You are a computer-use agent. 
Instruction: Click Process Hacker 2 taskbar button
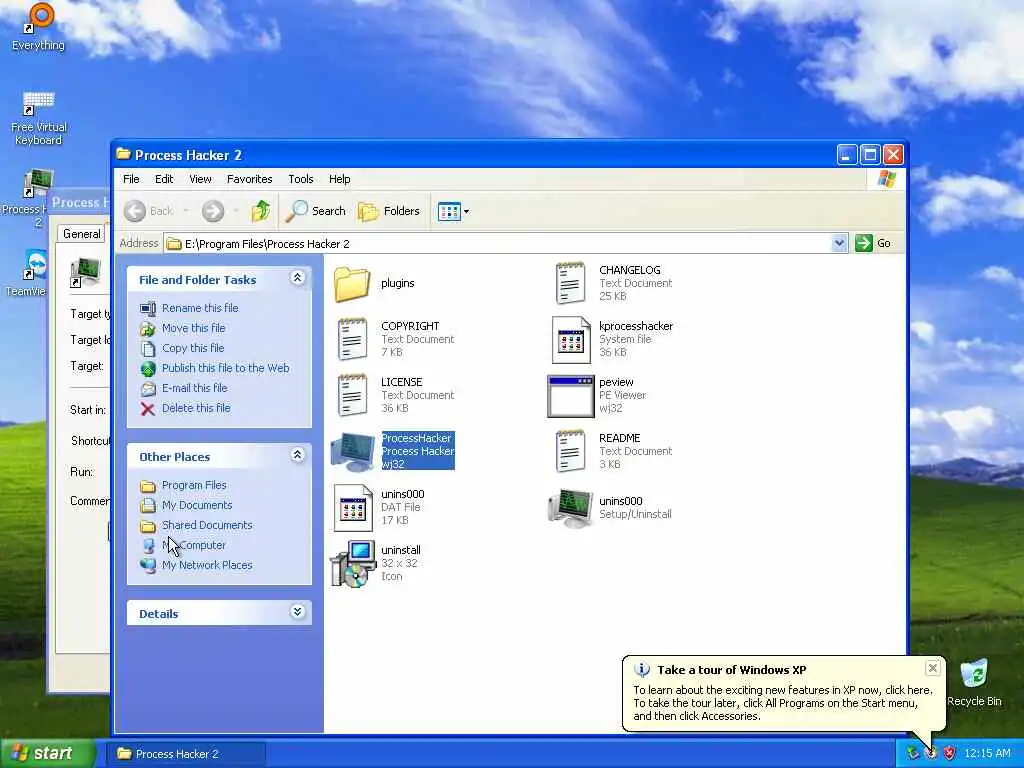tap(186, 754)
